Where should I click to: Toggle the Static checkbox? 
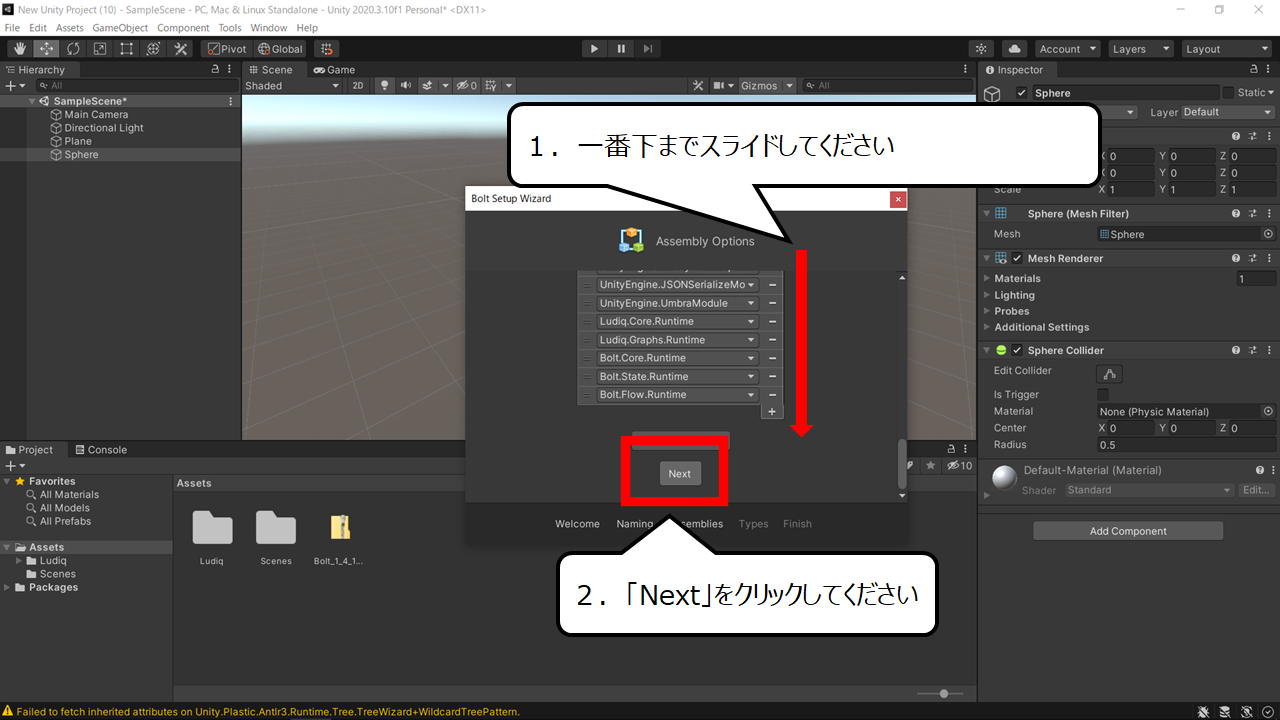pyautogui.click(x=1228, y=93)
